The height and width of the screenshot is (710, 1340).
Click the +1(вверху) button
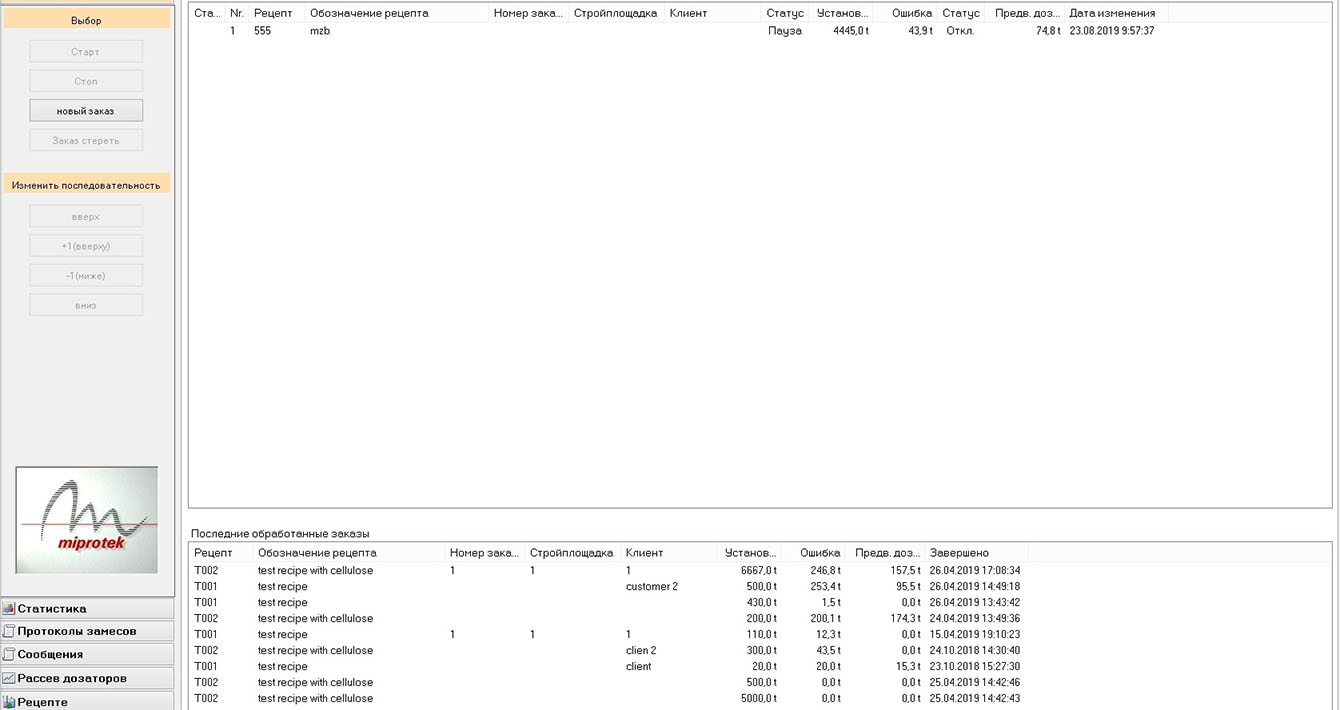pos(86,246)
